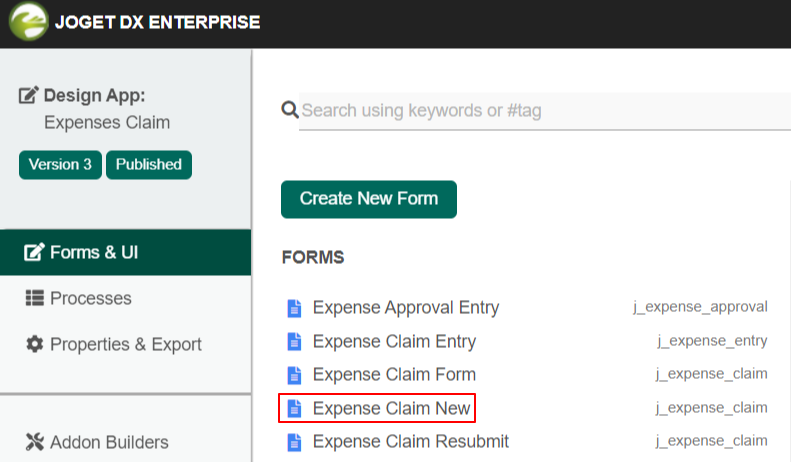
Task: Click the Expense Claim Resubmit document icon
Action: 294,442
